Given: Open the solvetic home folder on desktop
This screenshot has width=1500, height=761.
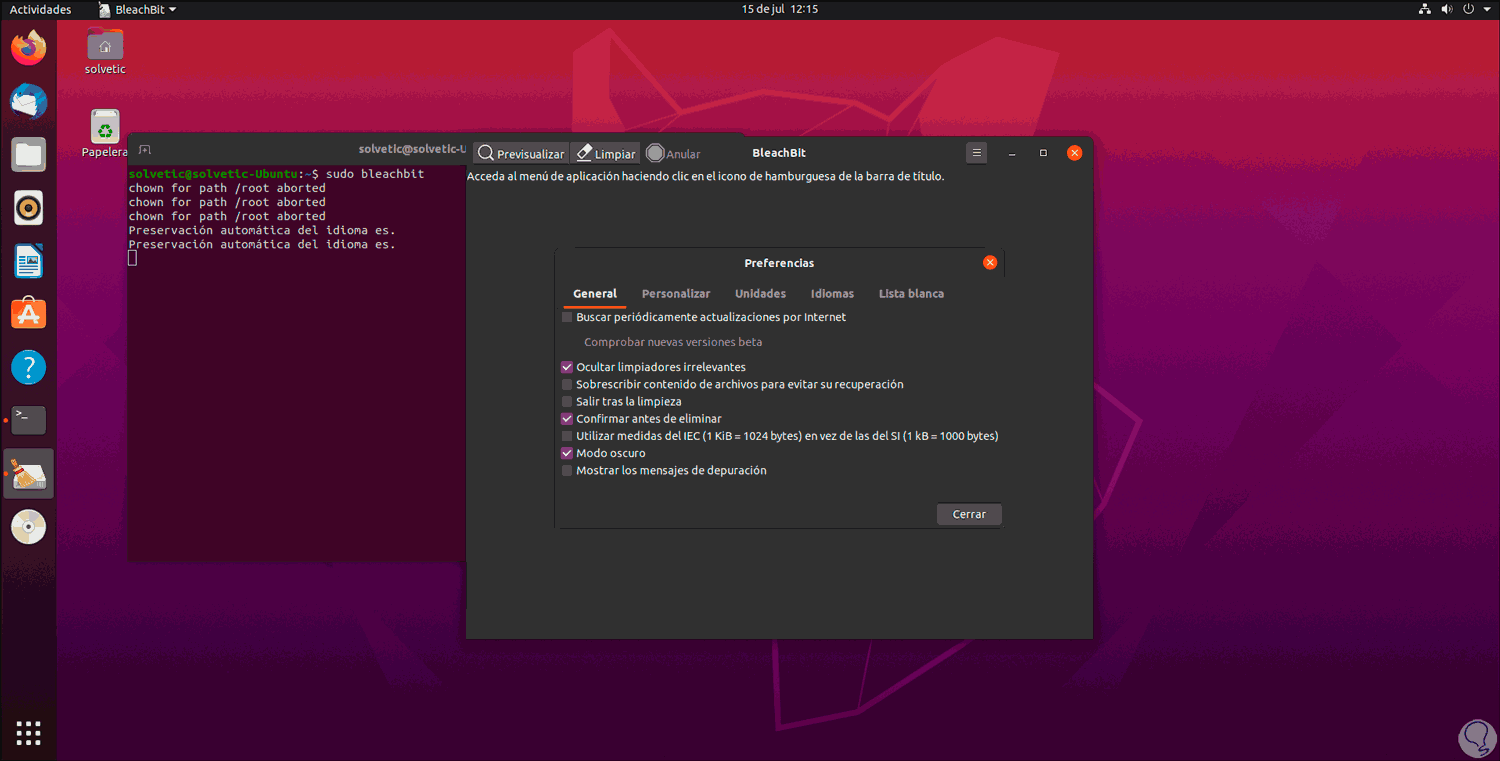Looking at the screenshot, I should (x=105, y=51).
